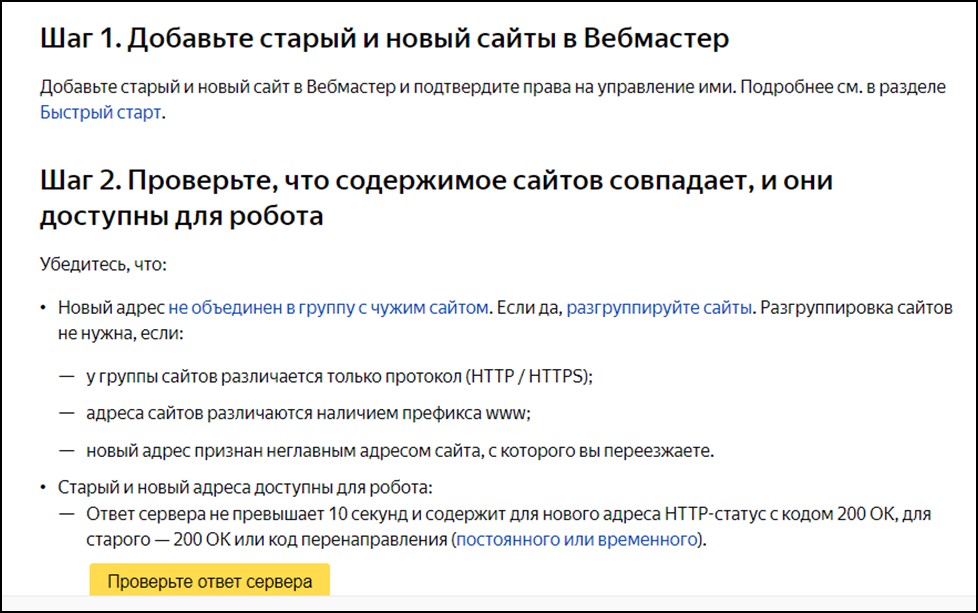The image size is (978, 613).
Task: Select the item «новый адрес признан неглавным адресом сайта»
Action: coord(400,450)
